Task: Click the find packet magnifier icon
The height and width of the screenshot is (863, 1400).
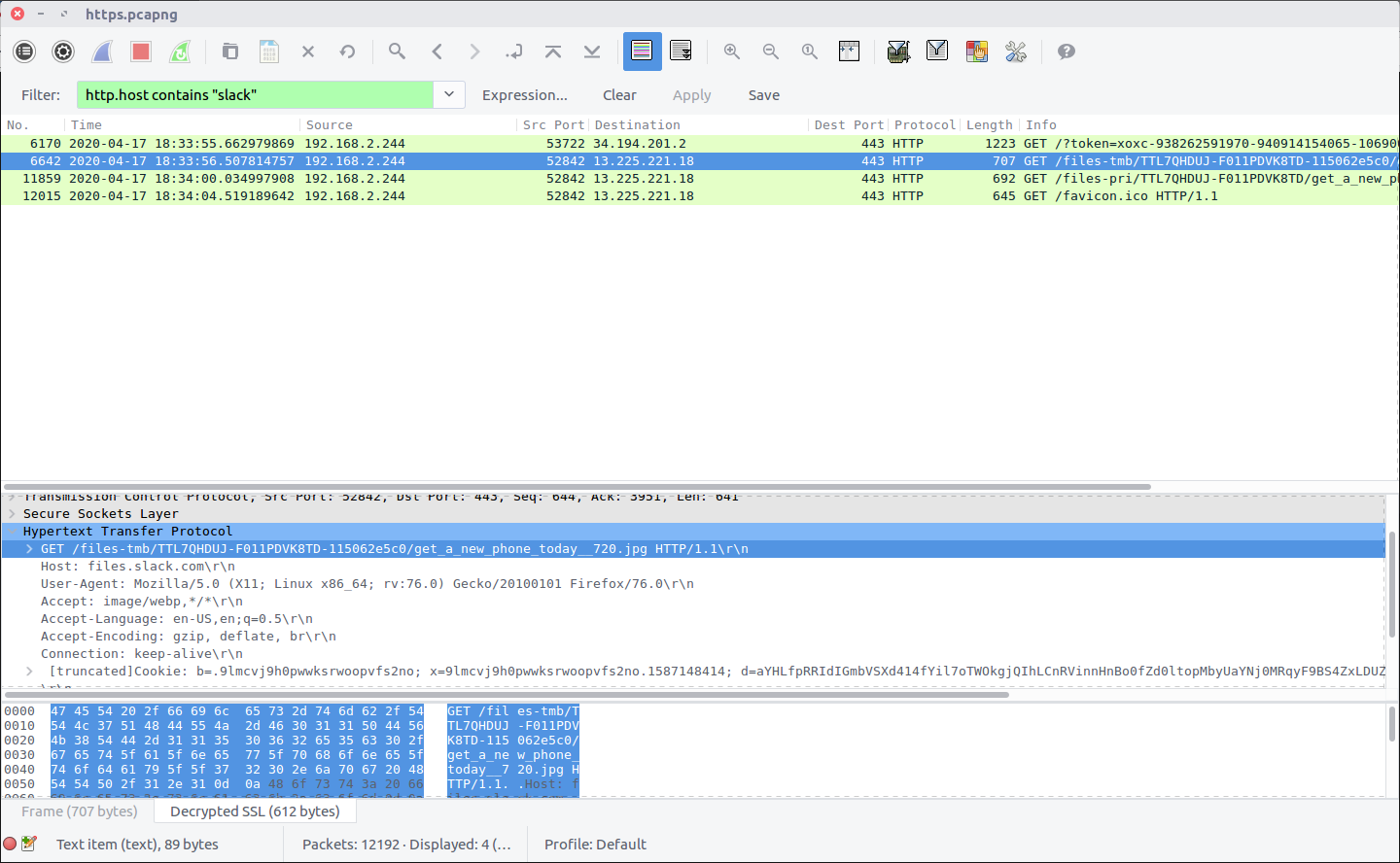Action: pyautogui.click(x=397, y=52)
